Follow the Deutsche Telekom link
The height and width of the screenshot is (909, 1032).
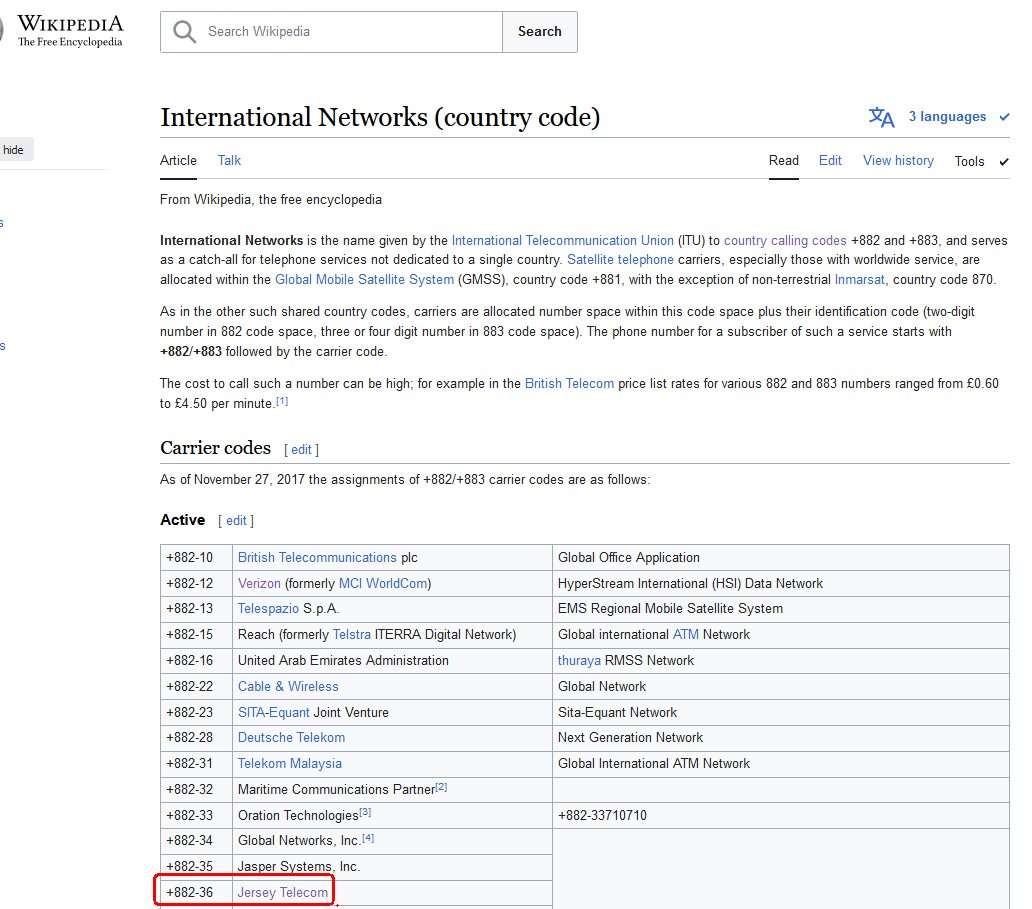(x=292, y=737)
